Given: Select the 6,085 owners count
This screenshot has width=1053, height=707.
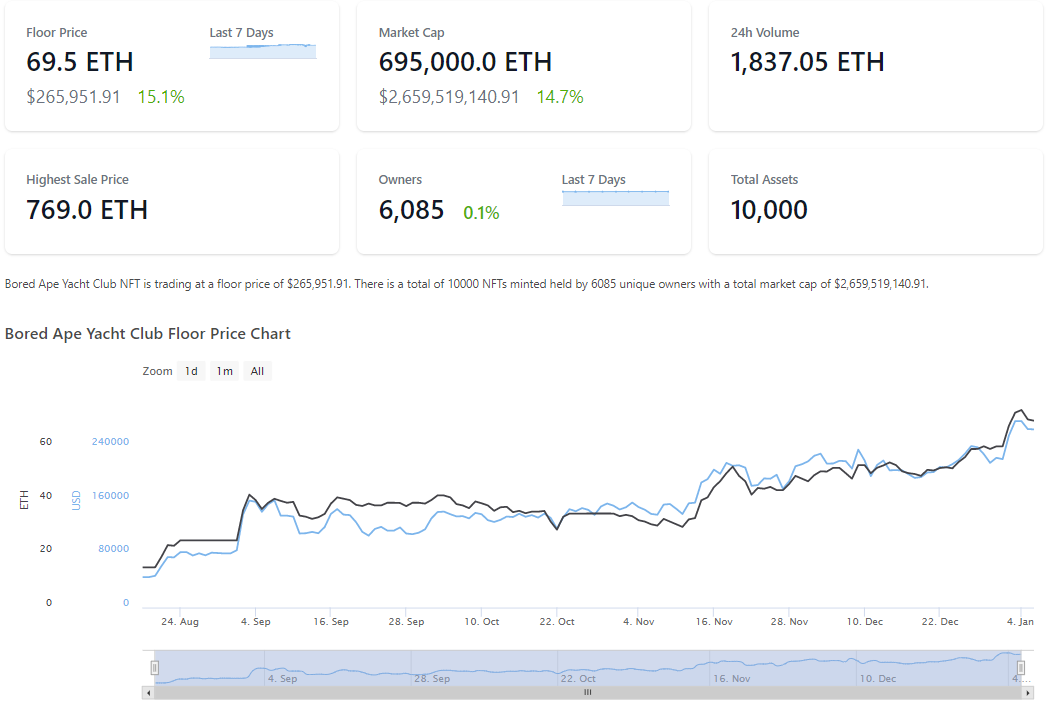Looking at the screenshot, I should click(x=411, y=210).
